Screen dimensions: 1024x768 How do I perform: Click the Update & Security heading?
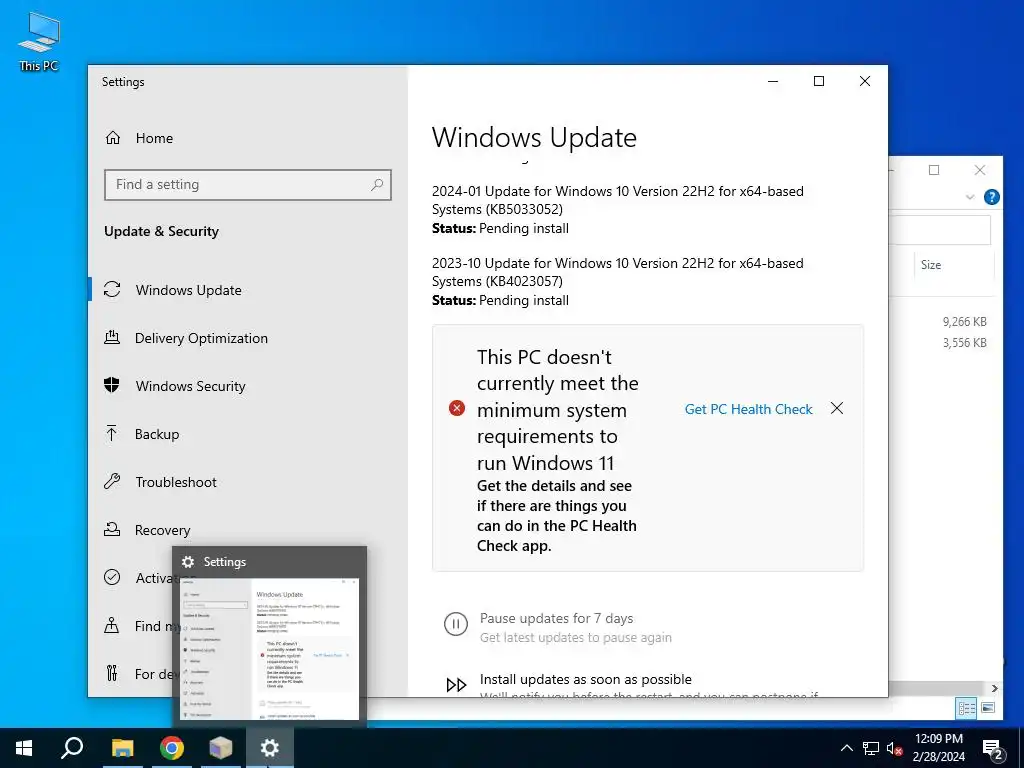tap(161, 231)
